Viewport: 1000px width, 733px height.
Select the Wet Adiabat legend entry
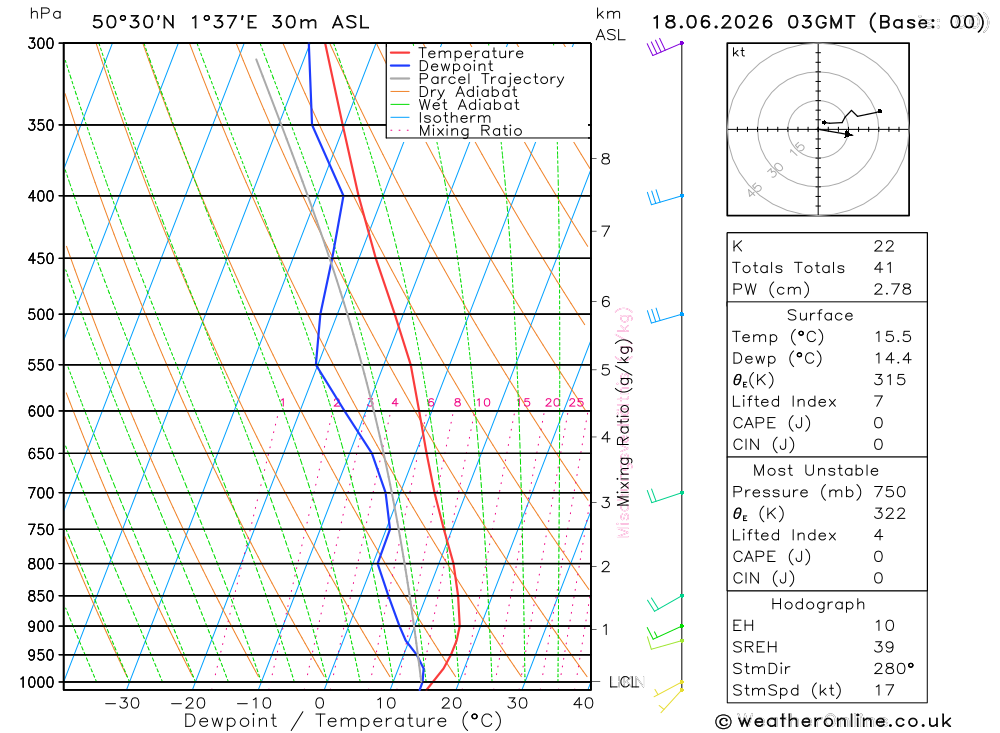tap(454, 105)
